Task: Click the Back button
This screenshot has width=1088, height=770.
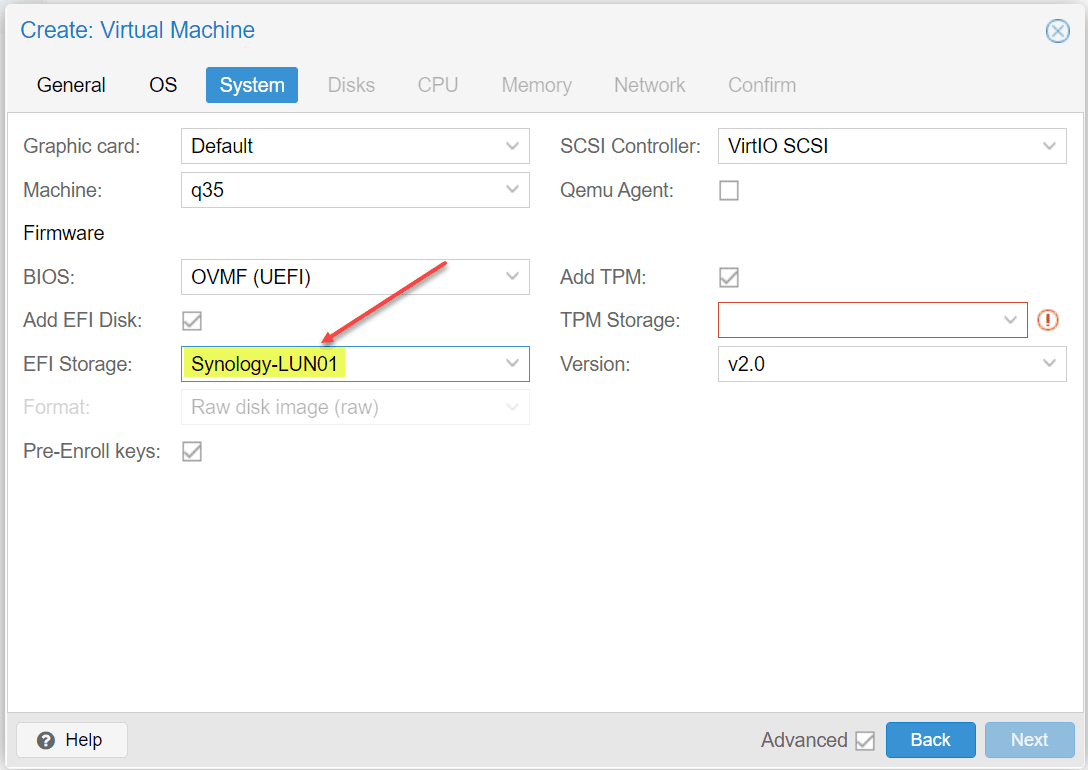Action: click(x=930, y=740)
